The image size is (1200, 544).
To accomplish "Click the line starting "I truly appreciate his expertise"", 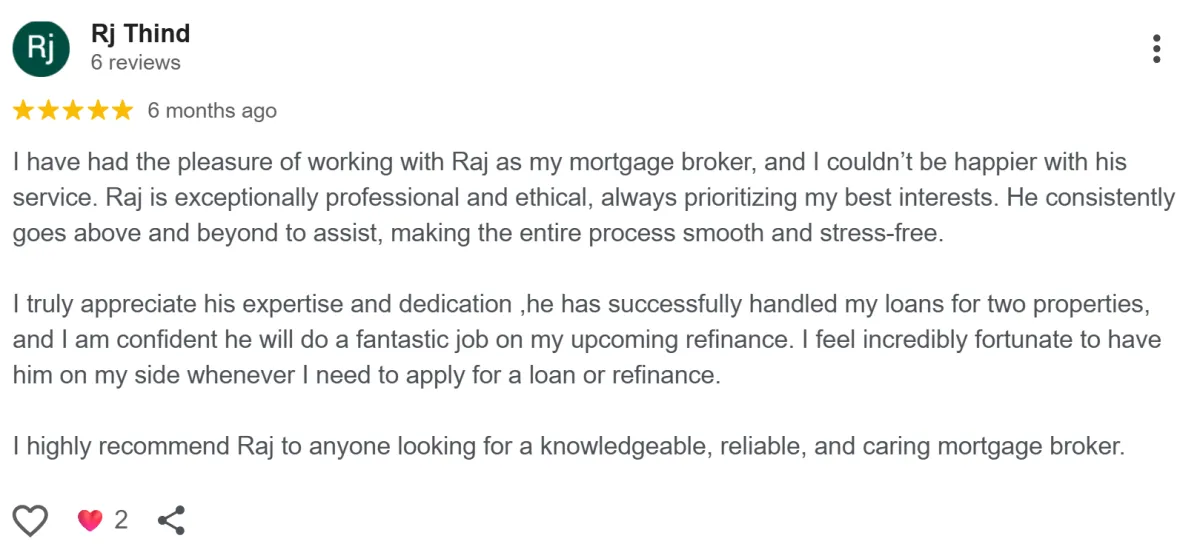I will click(588, 303).
